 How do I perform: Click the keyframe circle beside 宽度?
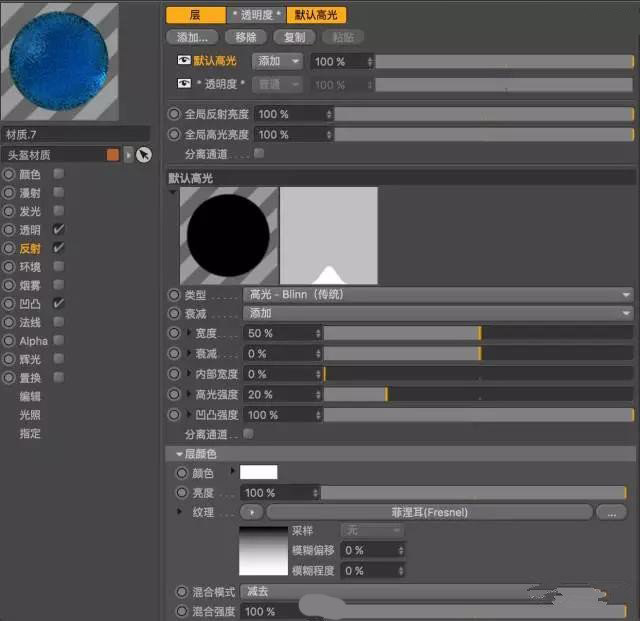point(174,333)
